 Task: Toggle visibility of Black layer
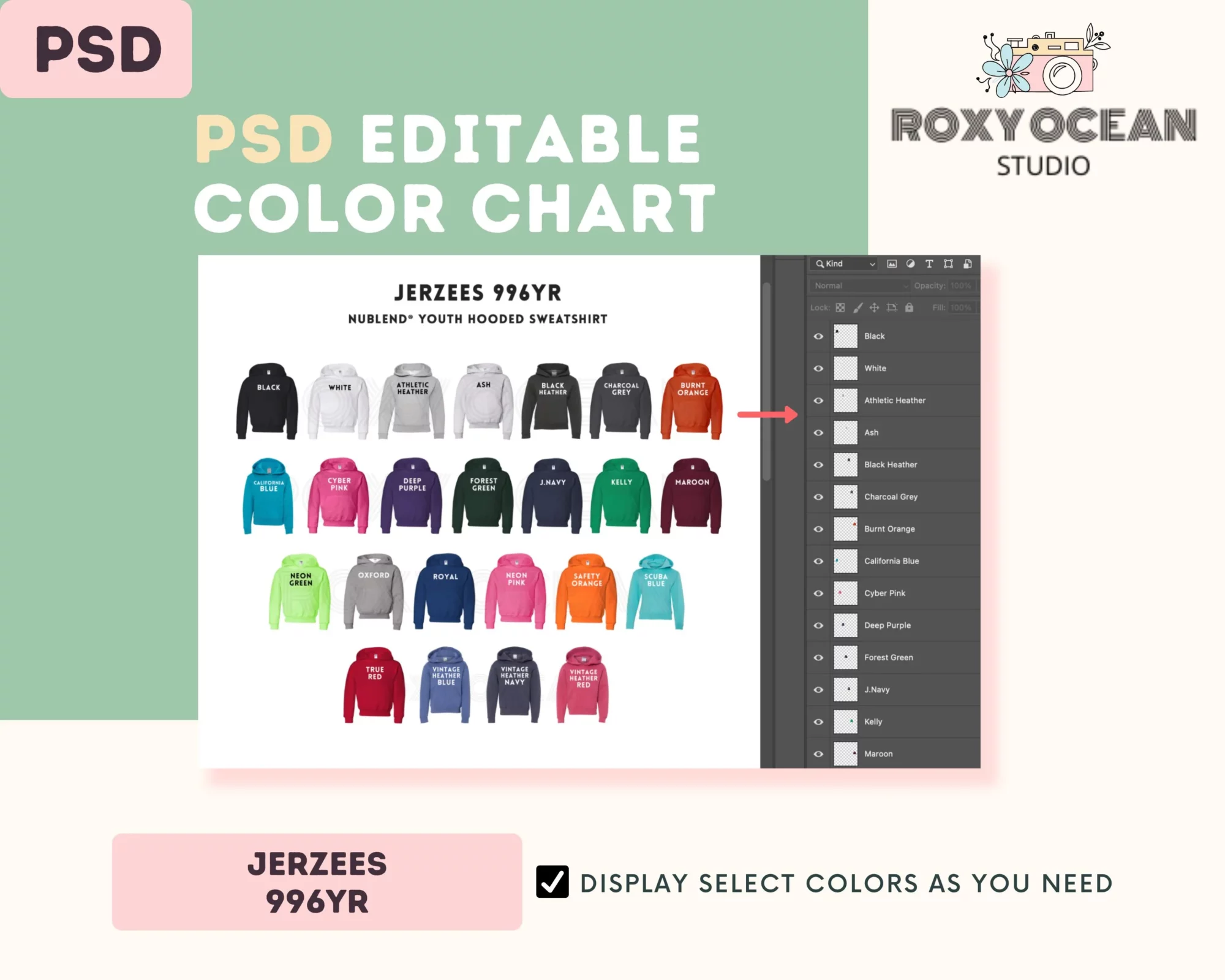(819, 336)
